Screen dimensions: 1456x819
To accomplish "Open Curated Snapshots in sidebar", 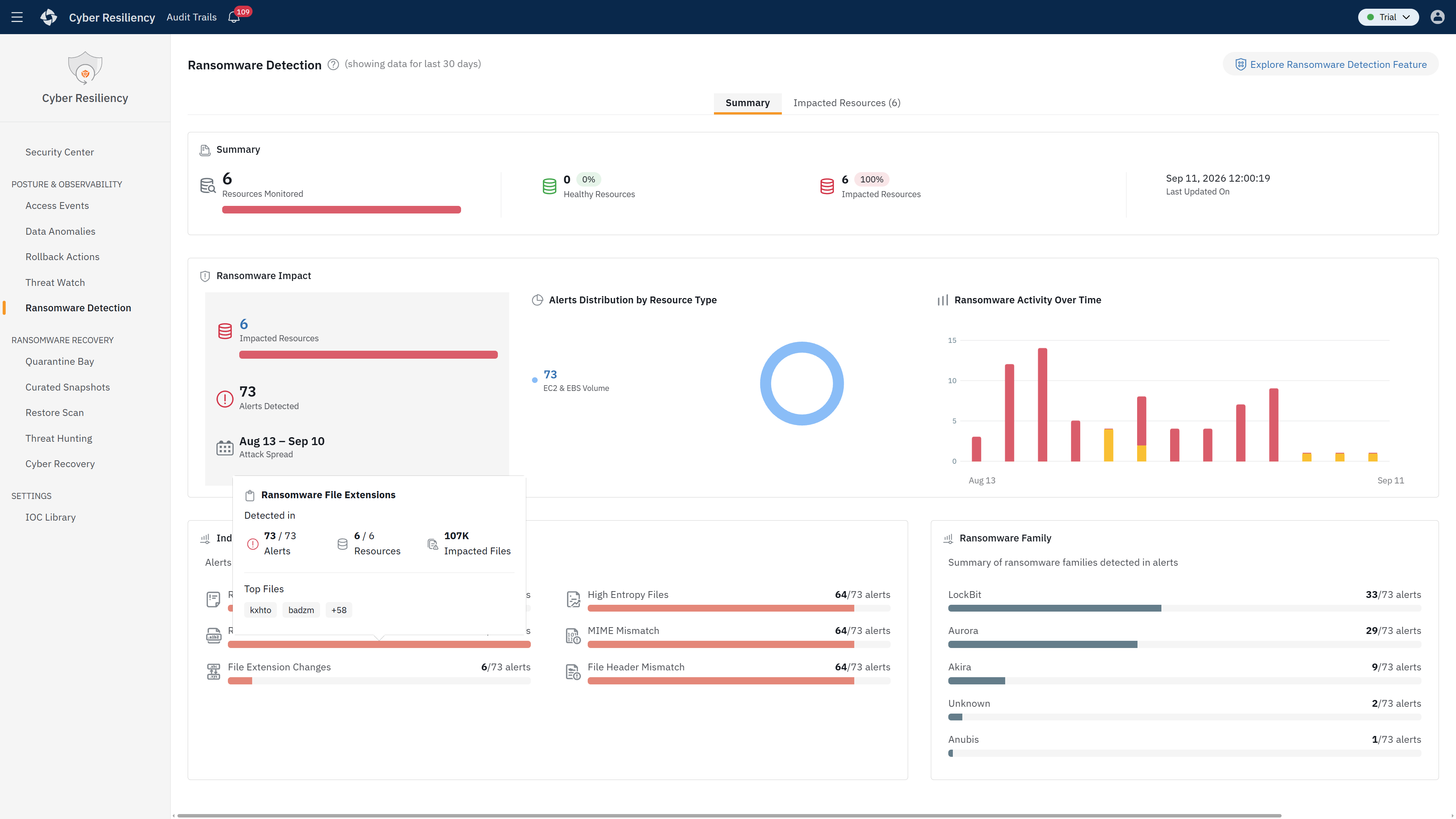I will (67, 387).
